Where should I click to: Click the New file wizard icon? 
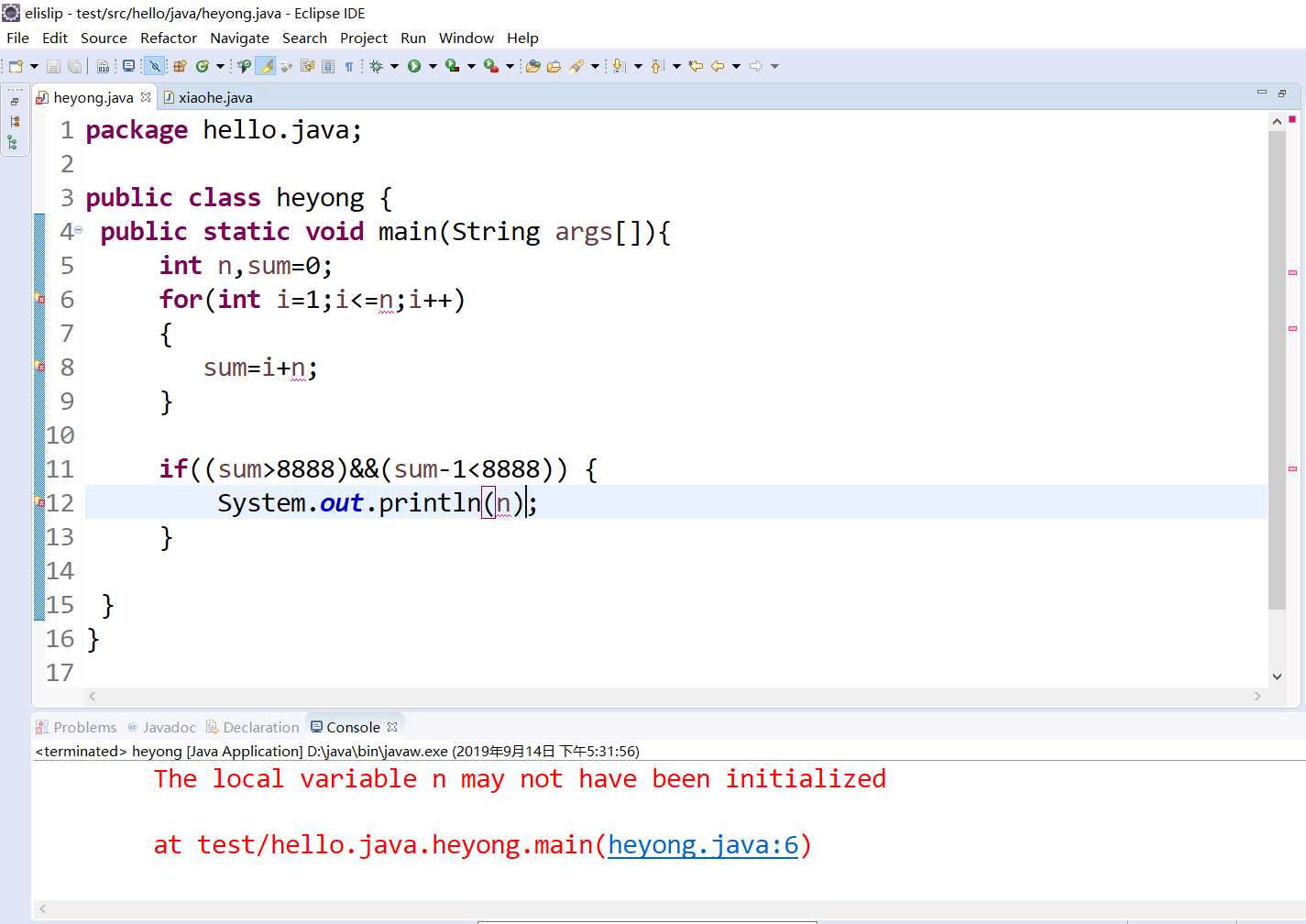[x=15, y=66]
